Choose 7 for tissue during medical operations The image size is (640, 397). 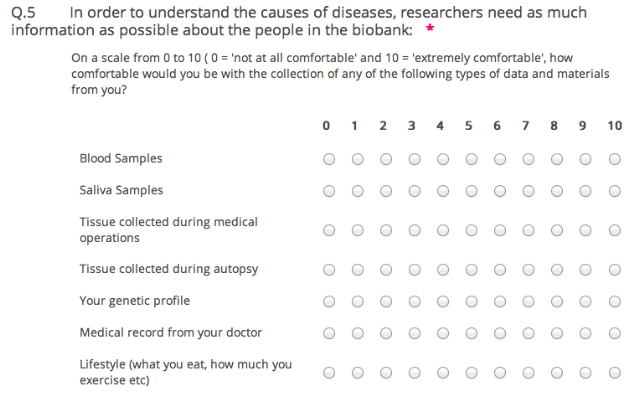pyautogui.click(x=528, y=231)
